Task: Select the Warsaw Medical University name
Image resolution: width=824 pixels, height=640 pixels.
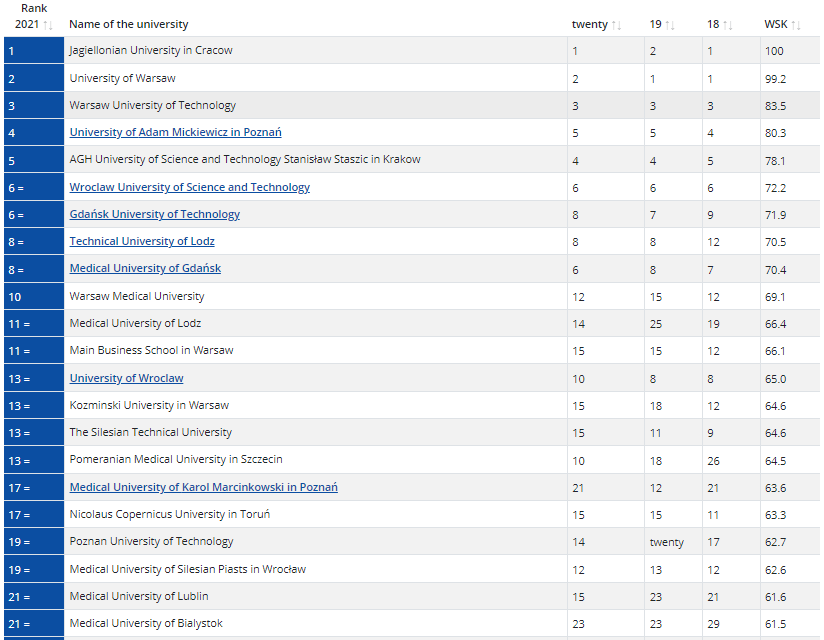Action: point(136,296)
